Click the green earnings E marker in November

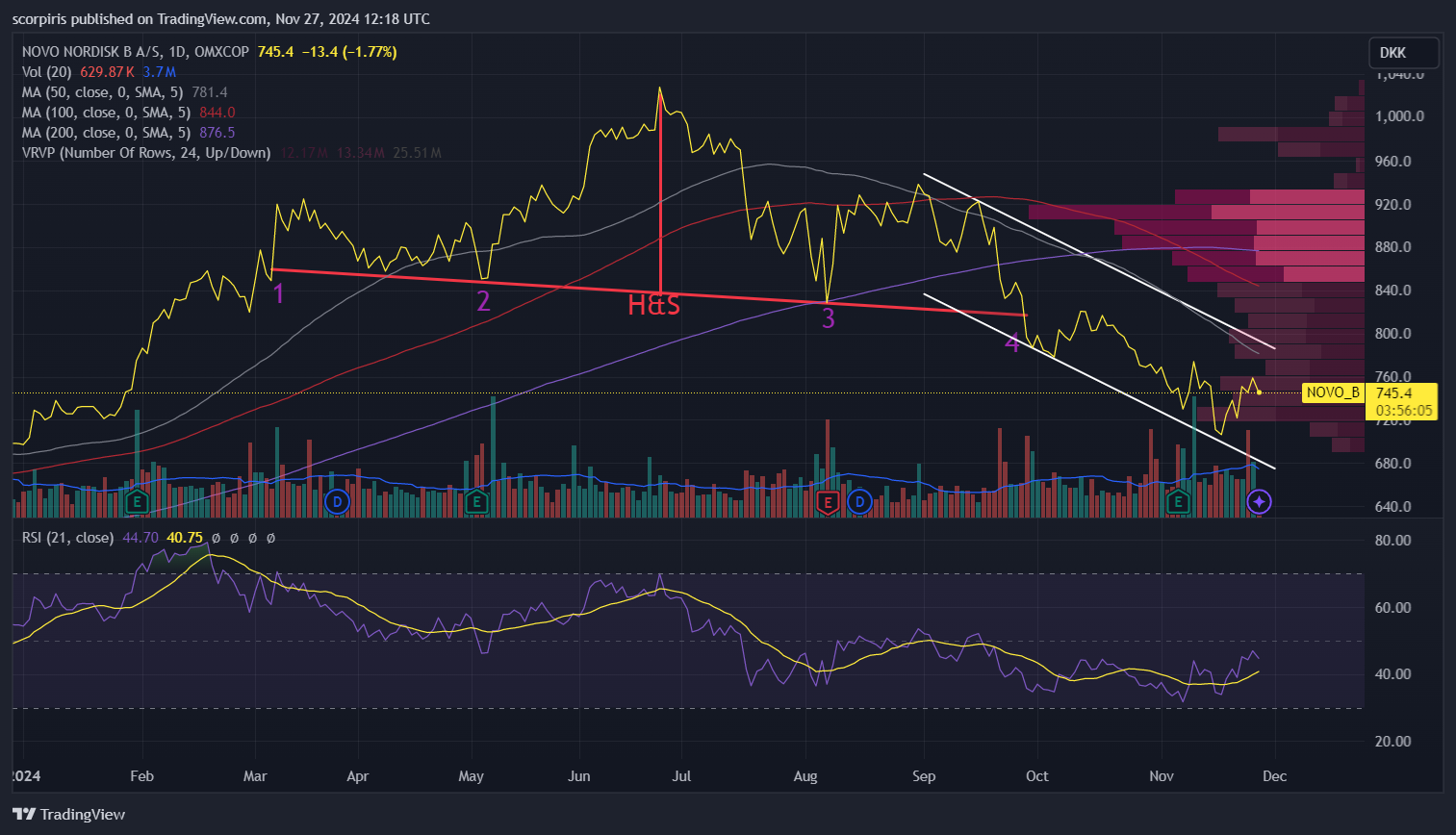pos(1178,501)
